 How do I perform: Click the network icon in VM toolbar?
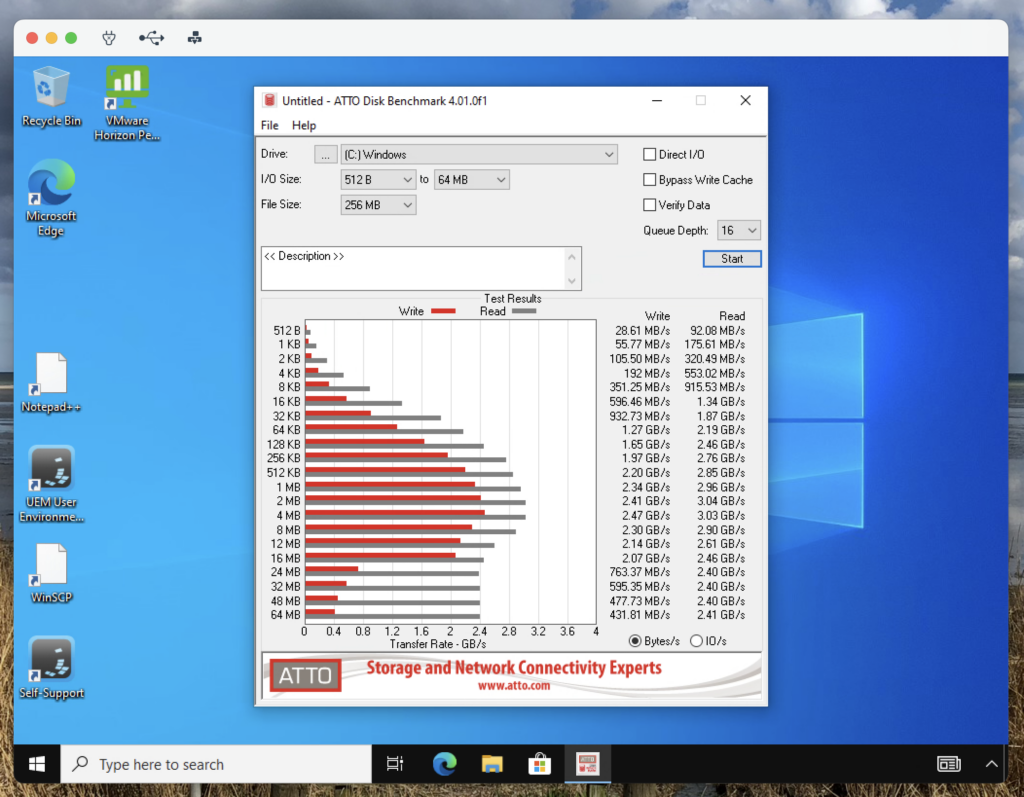pos(195,38)
